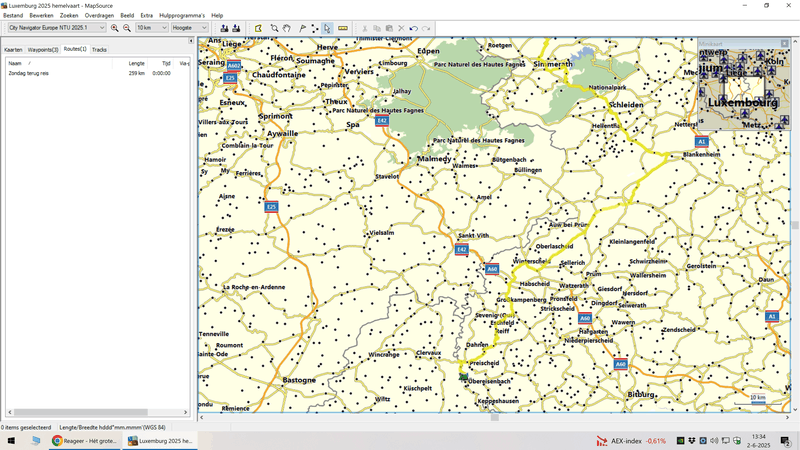Image resolution: width=800 pixels, height=450 pixels.
Task: Select the Selection arrow tool
Action: click(327, 28)
